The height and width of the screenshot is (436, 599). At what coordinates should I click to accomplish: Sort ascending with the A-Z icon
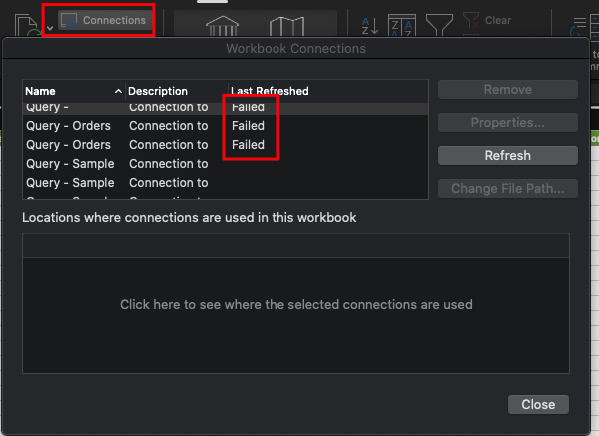pyautogui.click(x=370, y=26)
